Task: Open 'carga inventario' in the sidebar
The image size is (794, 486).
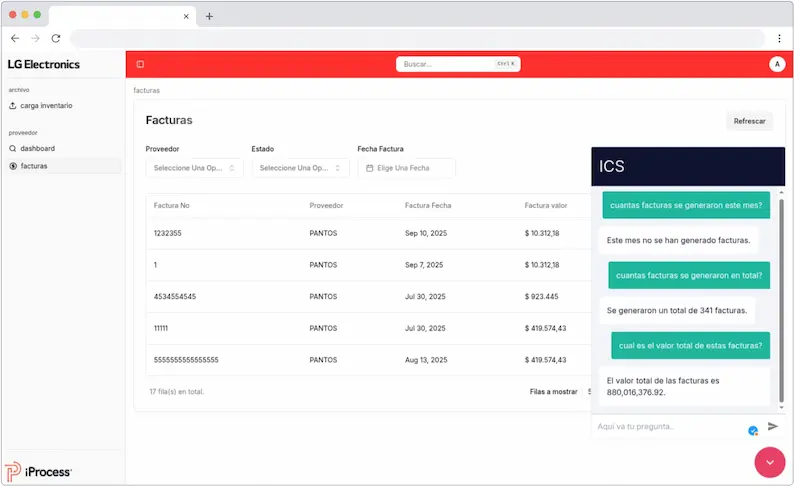Action: click(x=46, y=105)
